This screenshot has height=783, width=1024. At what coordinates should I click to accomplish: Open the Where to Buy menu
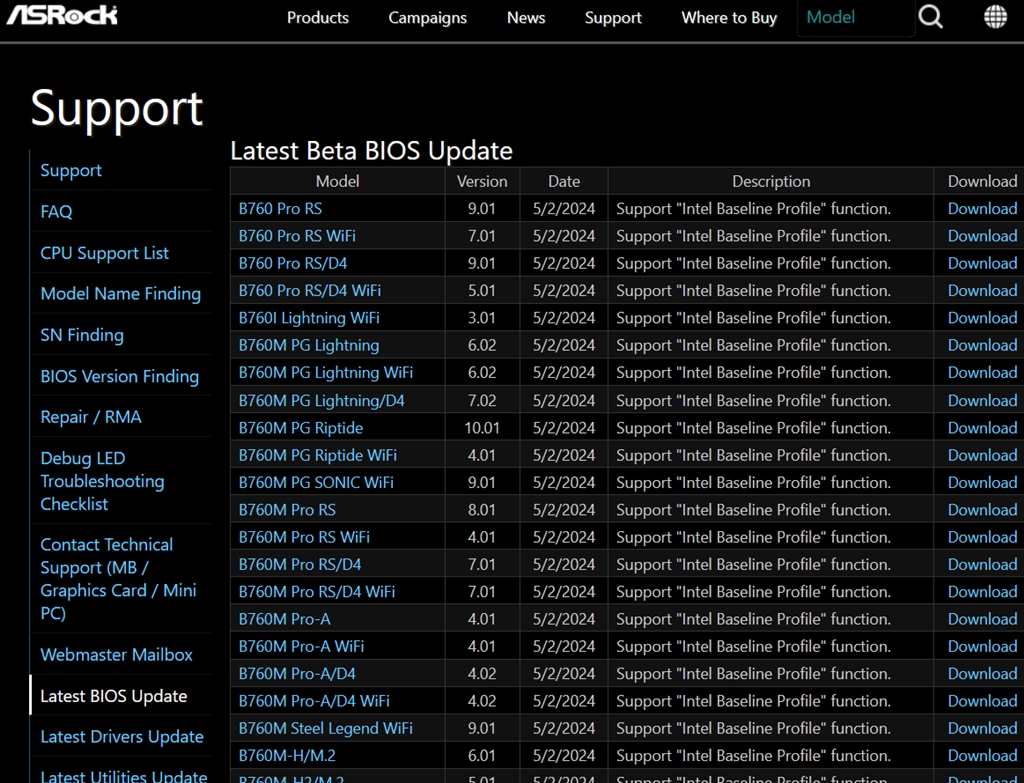point(729,18)
